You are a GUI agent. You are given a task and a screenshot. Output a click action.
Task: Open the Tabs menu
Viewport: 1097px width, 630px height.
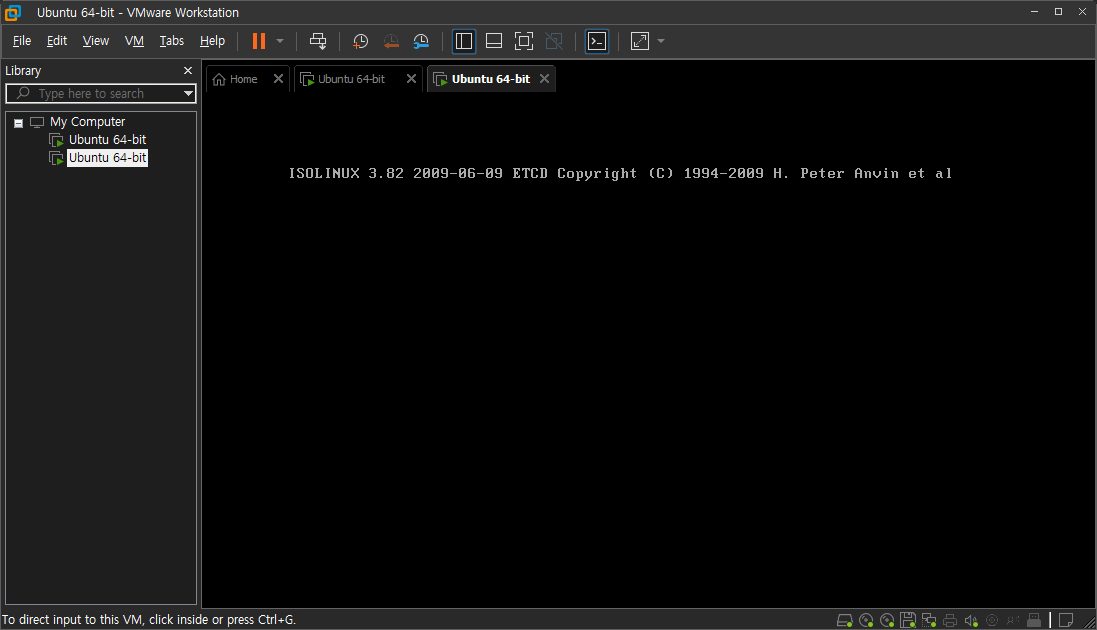point(171,41)
